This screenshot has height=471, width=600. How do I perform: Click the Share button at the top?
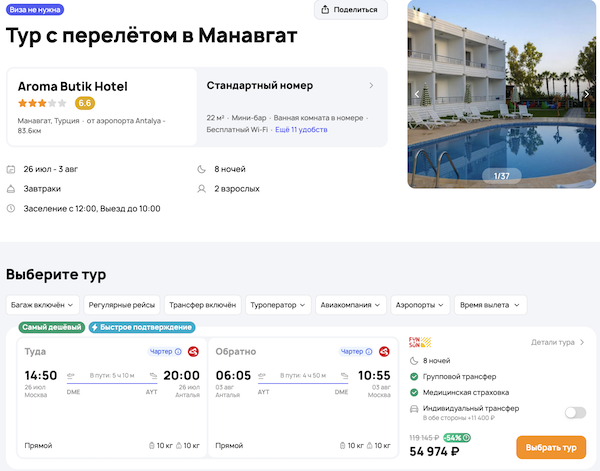click(351, 10)
